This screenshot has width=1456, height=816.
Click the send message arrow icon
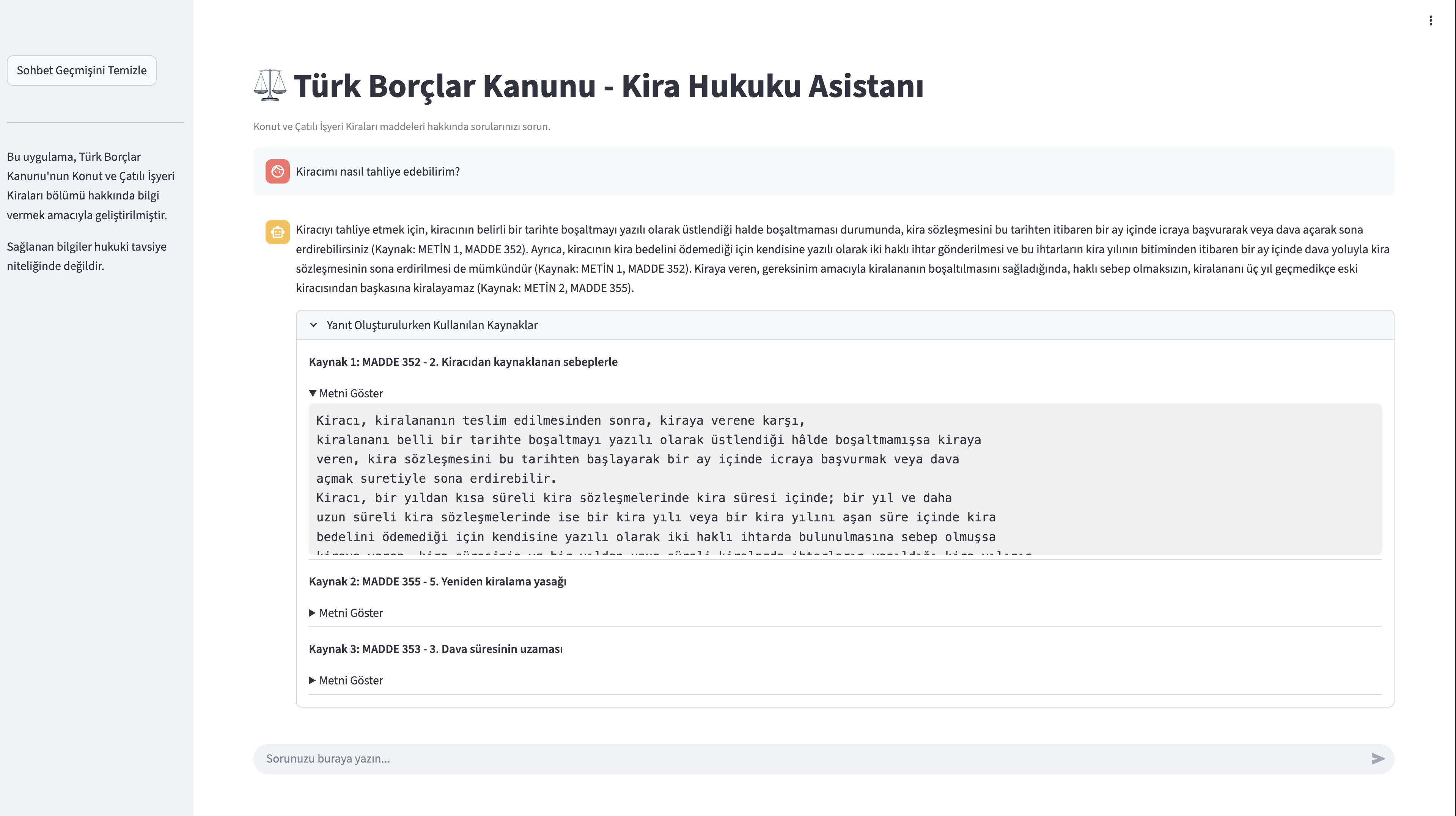pyautogui.click(x=1379, y=758)
